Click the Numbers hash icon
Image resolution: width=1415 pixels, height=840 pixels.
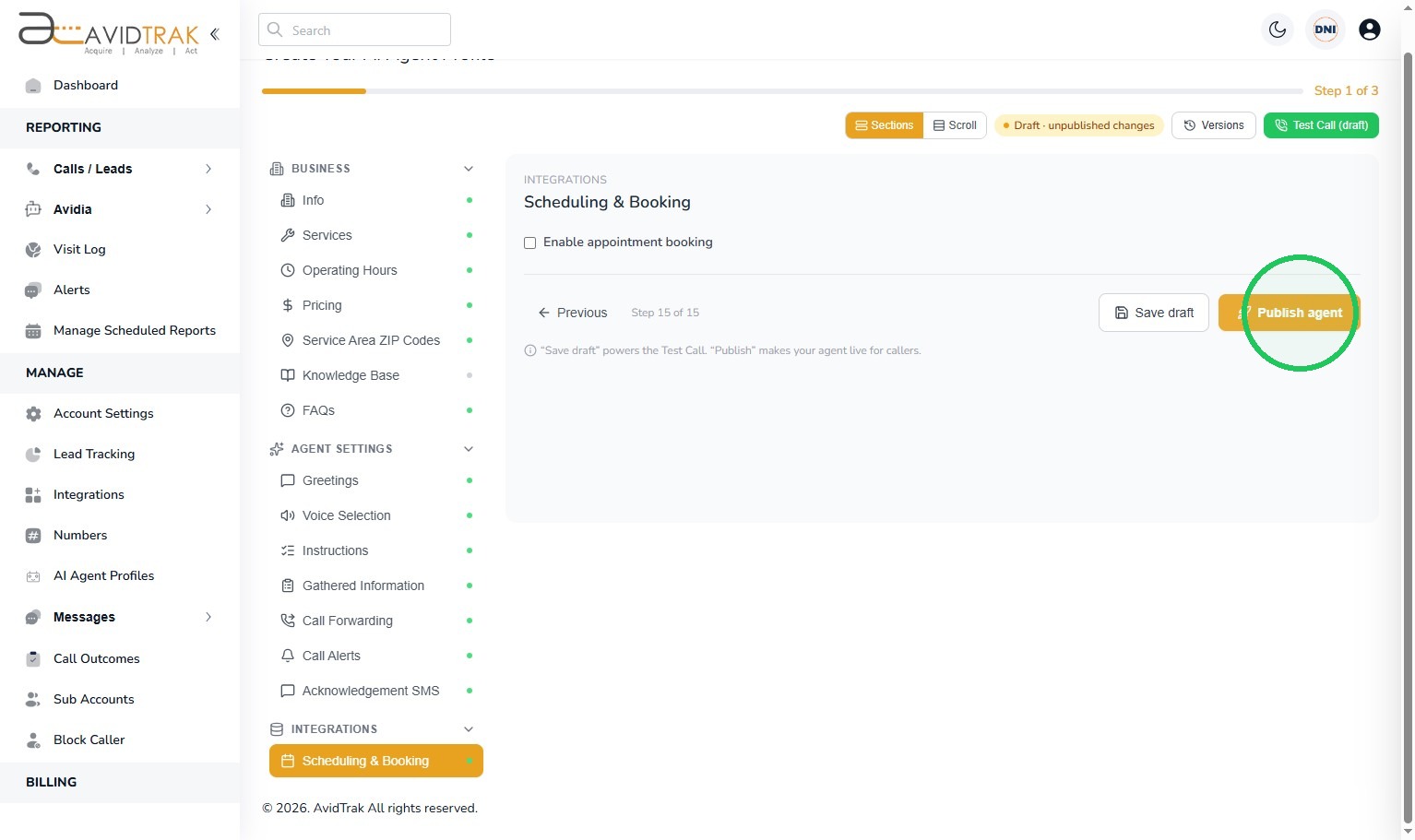coord(33,536)
